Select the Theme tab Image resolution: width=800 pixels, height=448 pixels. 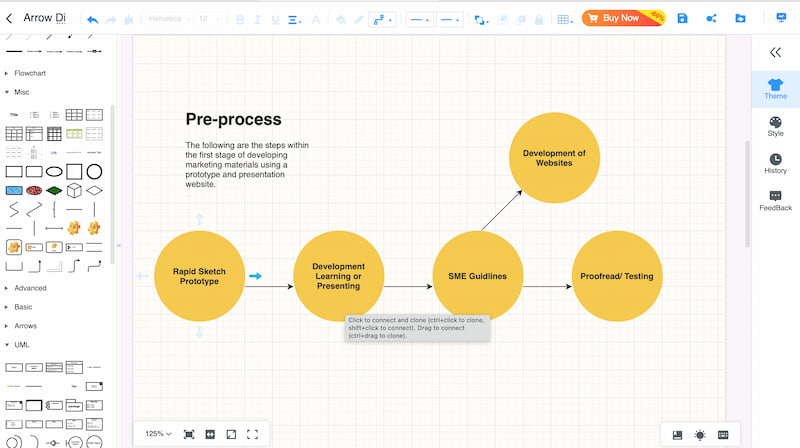(775, 88)
